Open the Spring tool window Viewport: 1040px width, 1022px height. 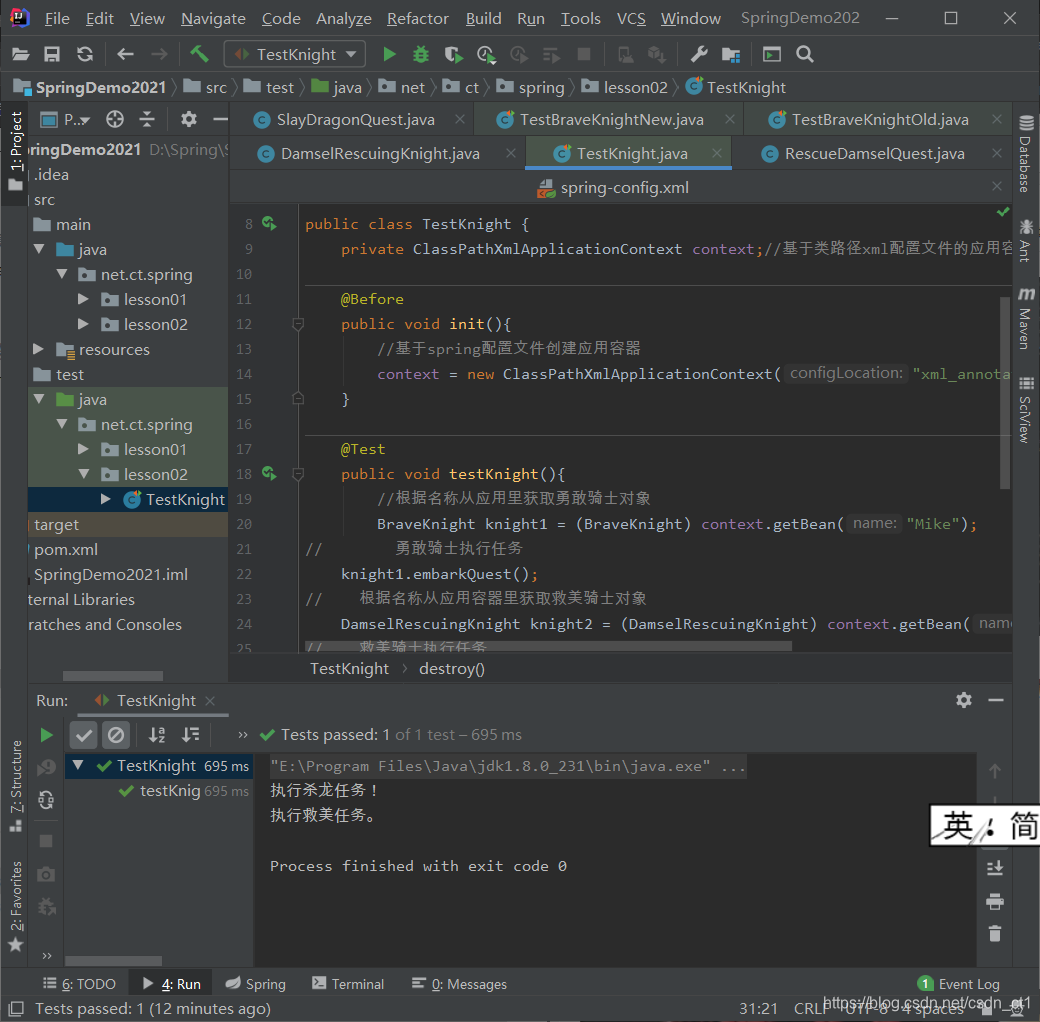[255, 984]
